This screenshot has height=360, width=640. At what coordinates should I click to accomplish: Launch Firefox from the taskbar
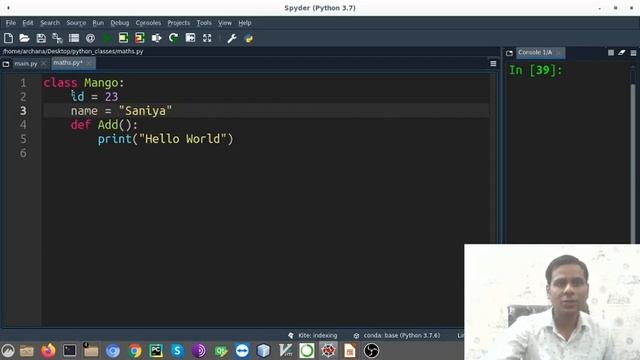pyautogui.click(x=48, y=351)
